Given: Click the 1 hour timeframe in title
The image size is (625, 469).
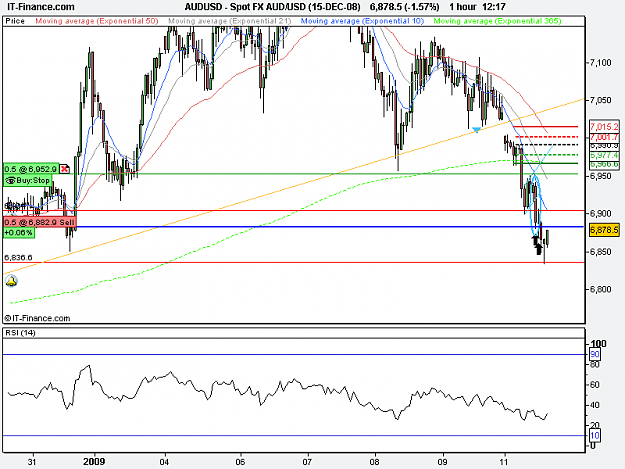Looking at the screenshot, I should [462, 7].
